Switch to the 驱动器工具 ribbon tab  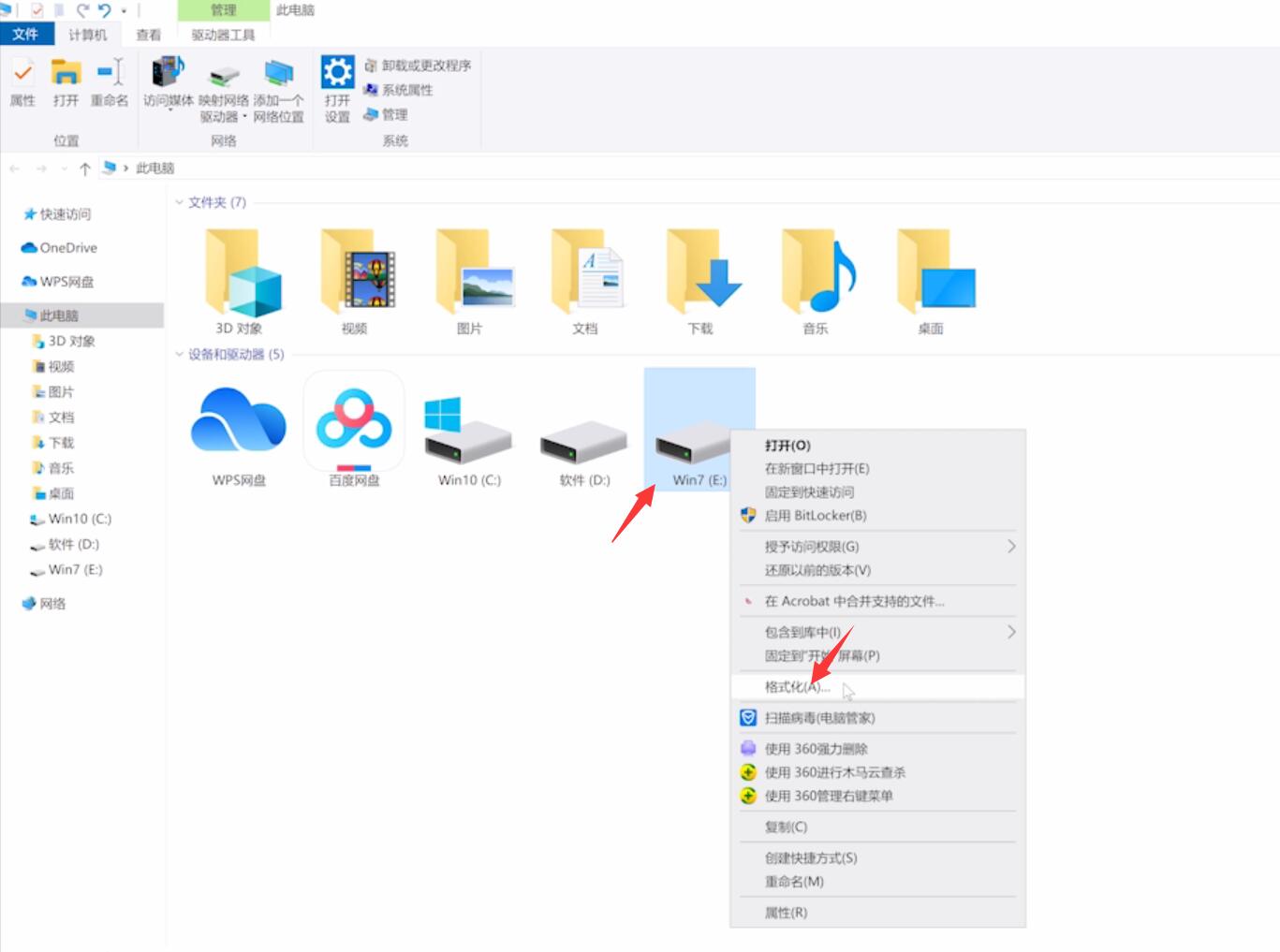(223, 35)
